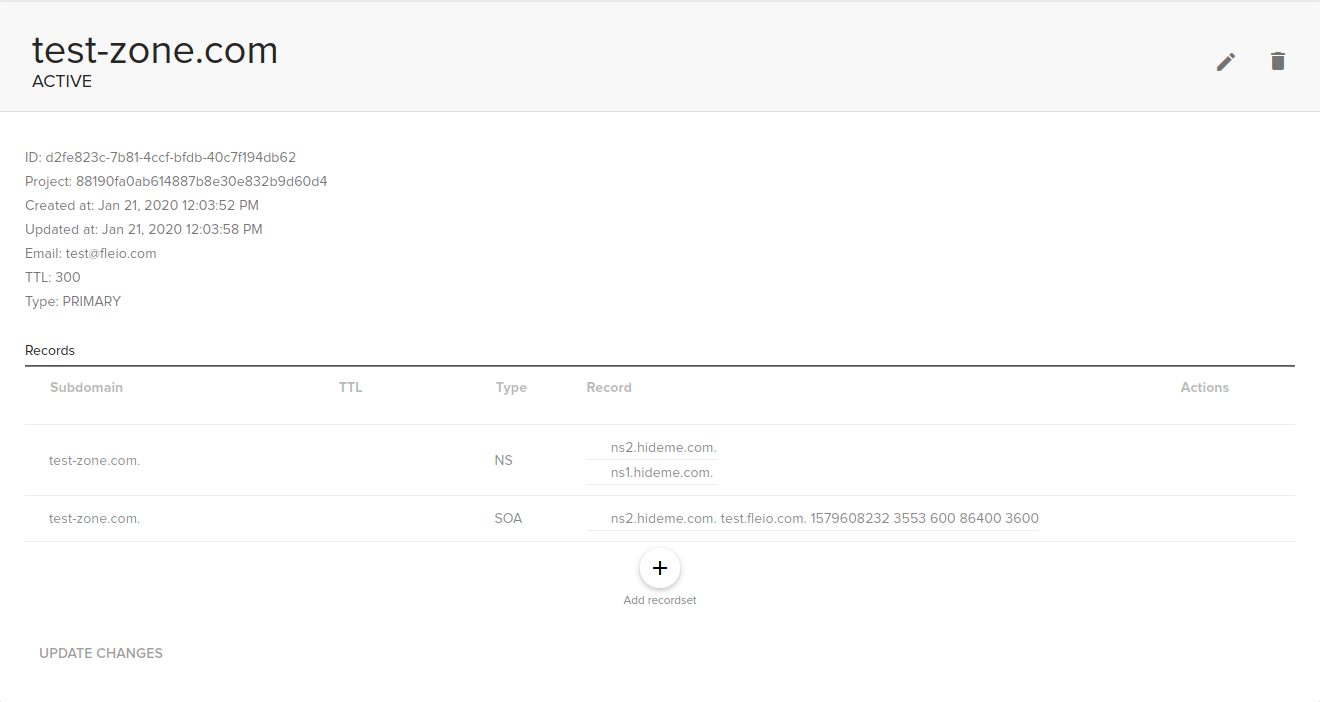Click the pencil edit zone icon
Screen dimensions: 1320x702
tap(1225, 62)
